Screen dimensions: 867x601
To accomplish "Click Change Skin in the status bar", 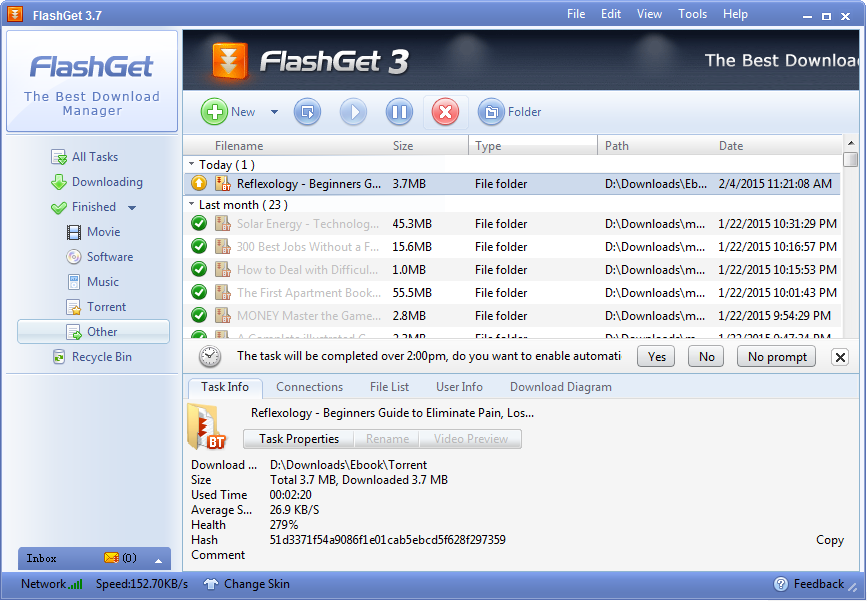I will point(247,584).
